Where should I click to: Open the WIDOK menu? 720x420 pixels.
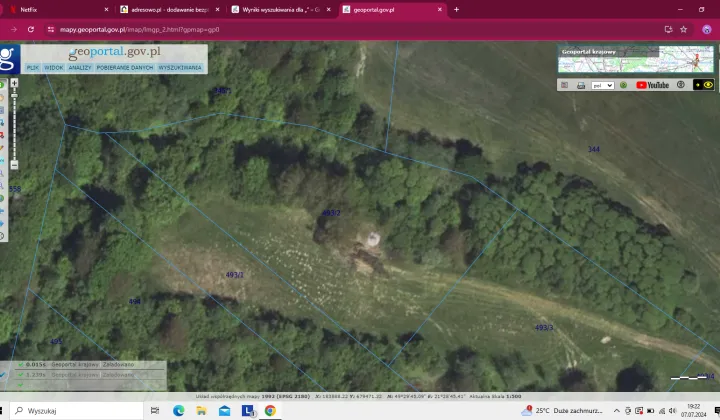click(x=54, y=68)
